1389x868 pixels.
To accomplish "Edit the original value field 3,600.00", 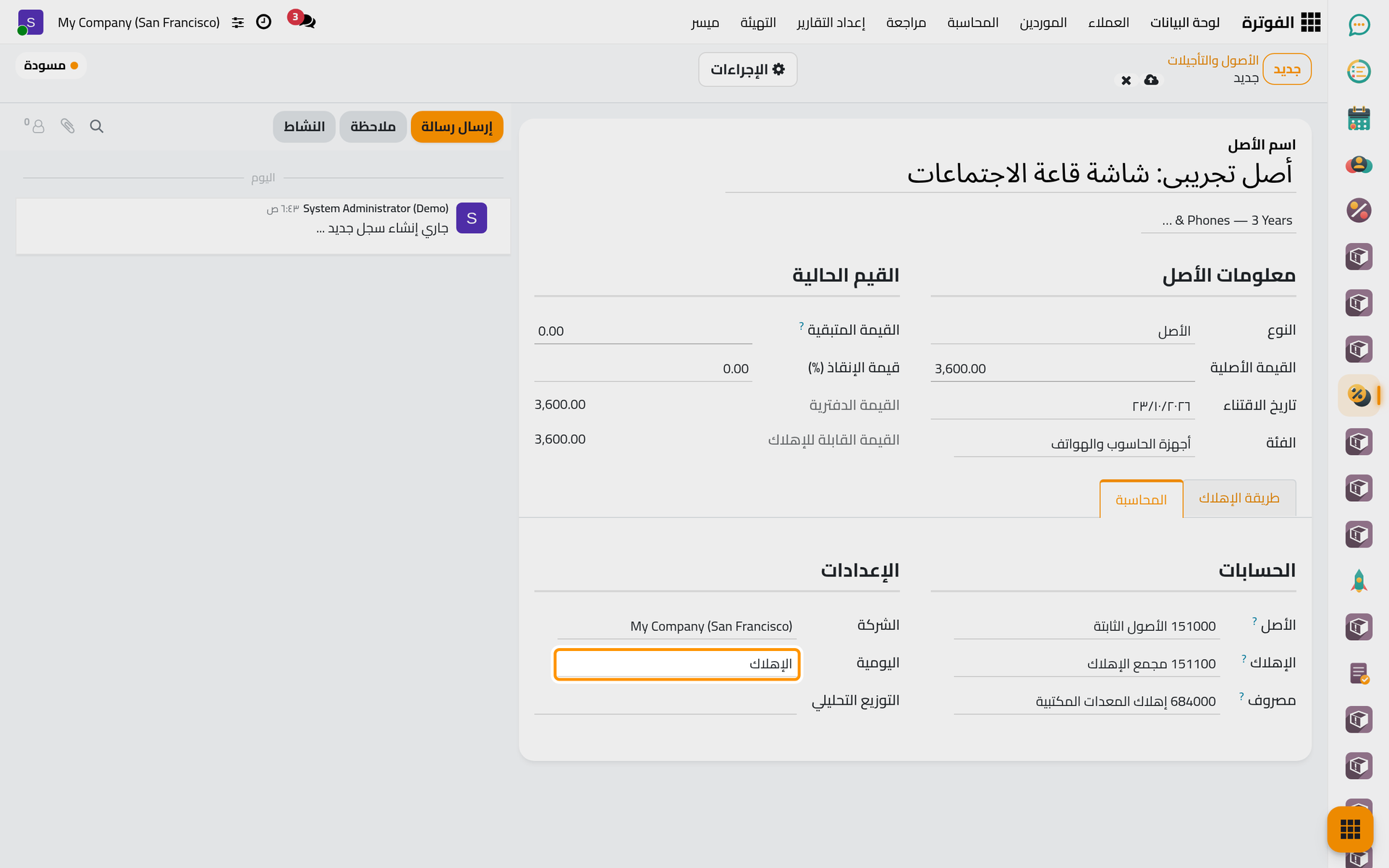I will tap(1063, 369).
